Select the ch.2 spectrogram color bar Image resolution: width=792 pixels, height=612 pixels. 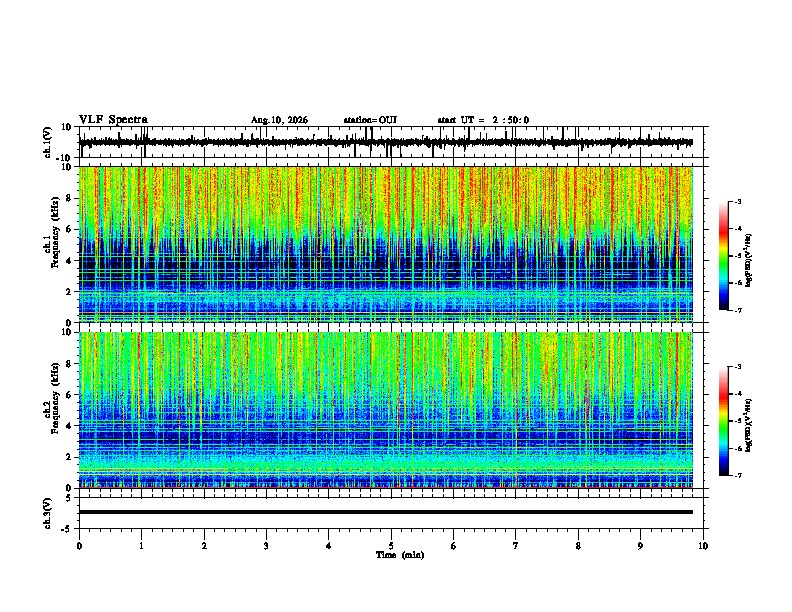[x=723, y=421]
